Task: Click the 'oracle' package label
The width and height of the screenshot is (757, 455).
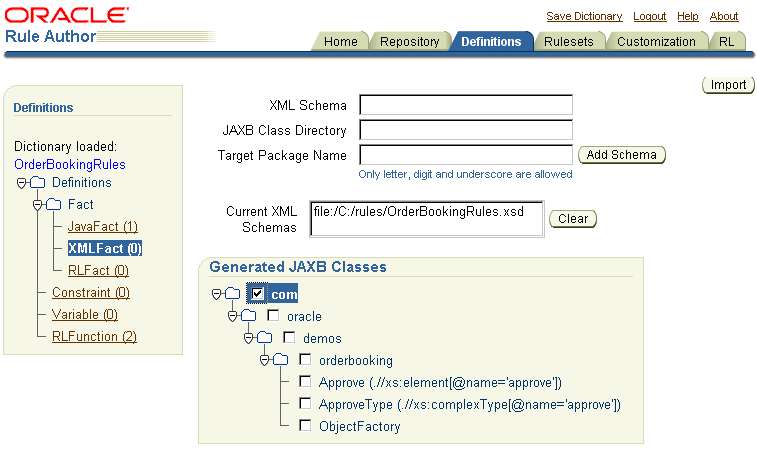Action: point(304,316)
